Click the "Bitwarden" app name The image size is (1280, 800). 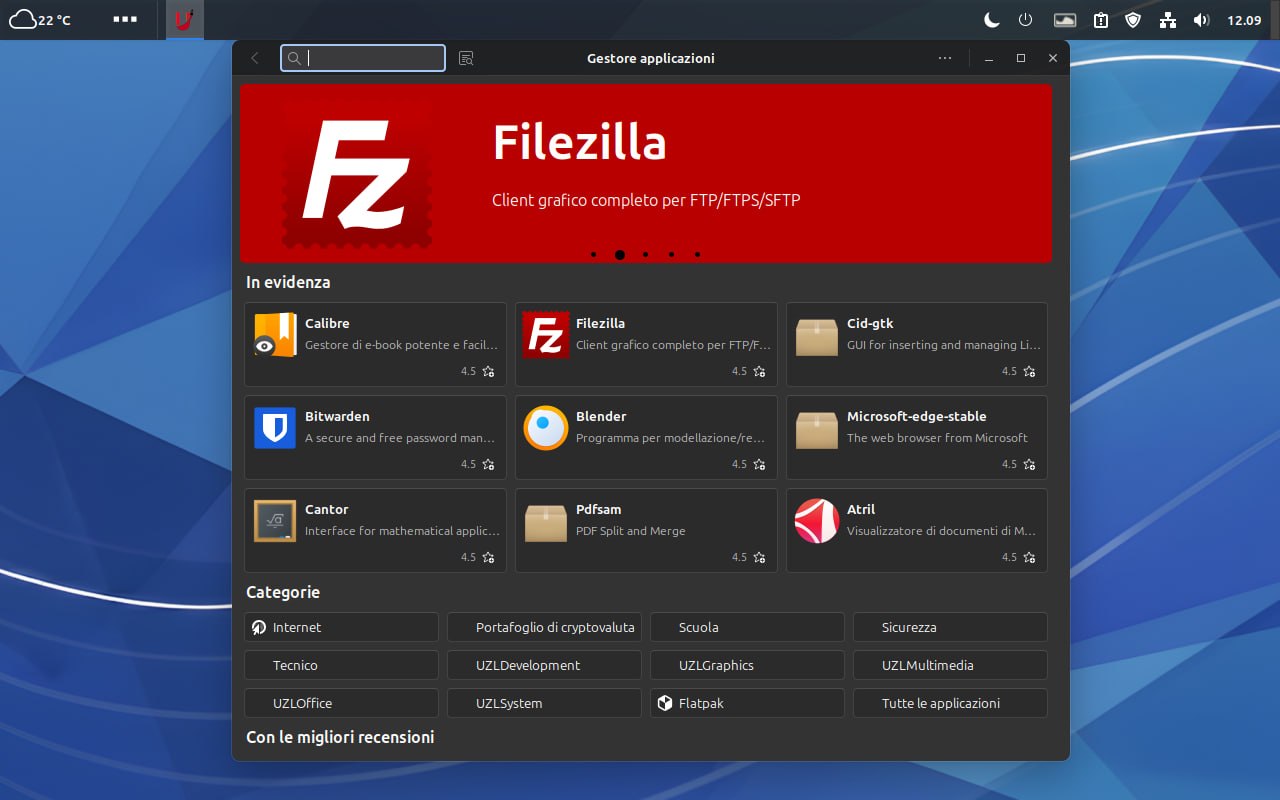coord(337,416)
